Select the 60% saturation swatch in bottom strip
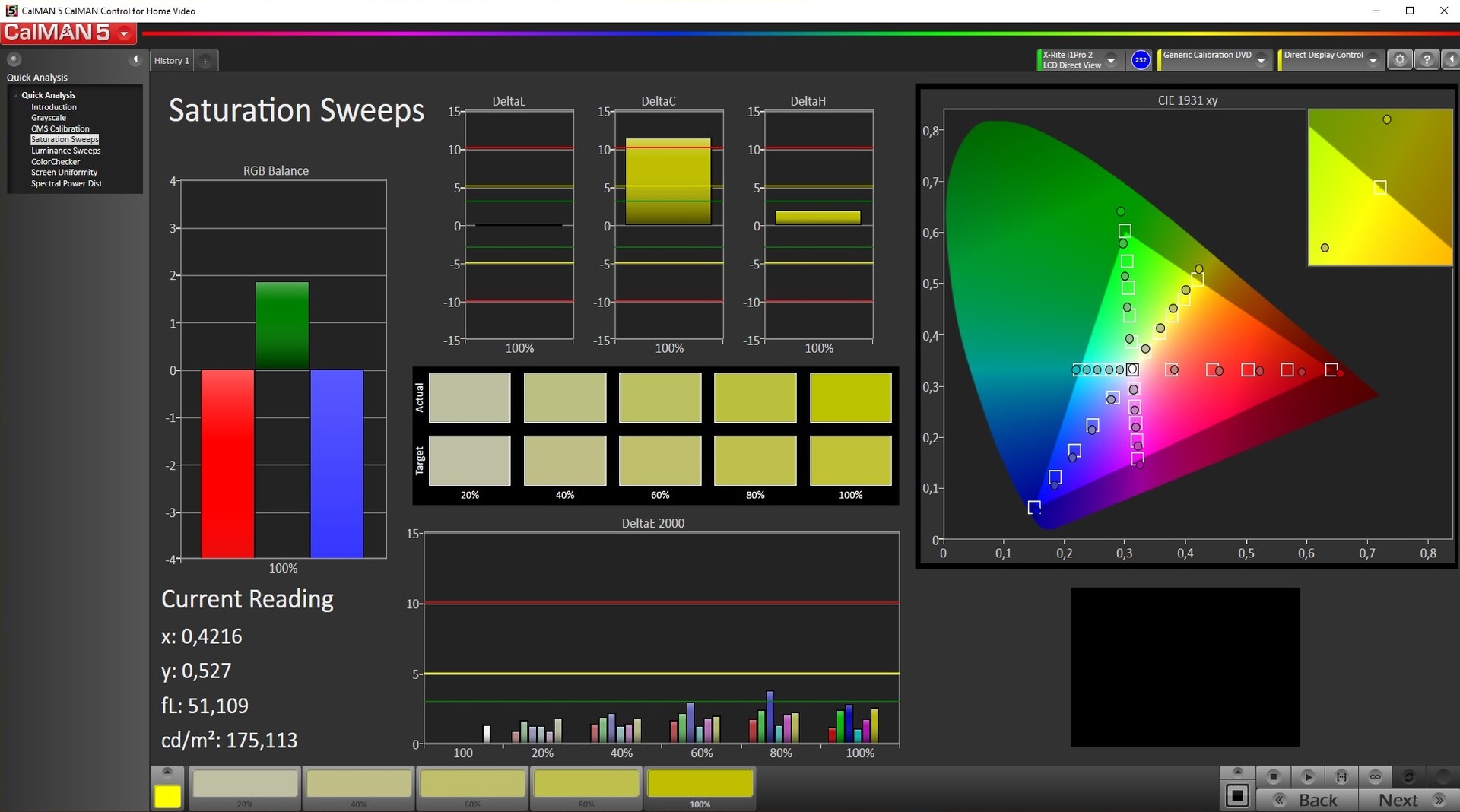 click(x=472, y=785)
